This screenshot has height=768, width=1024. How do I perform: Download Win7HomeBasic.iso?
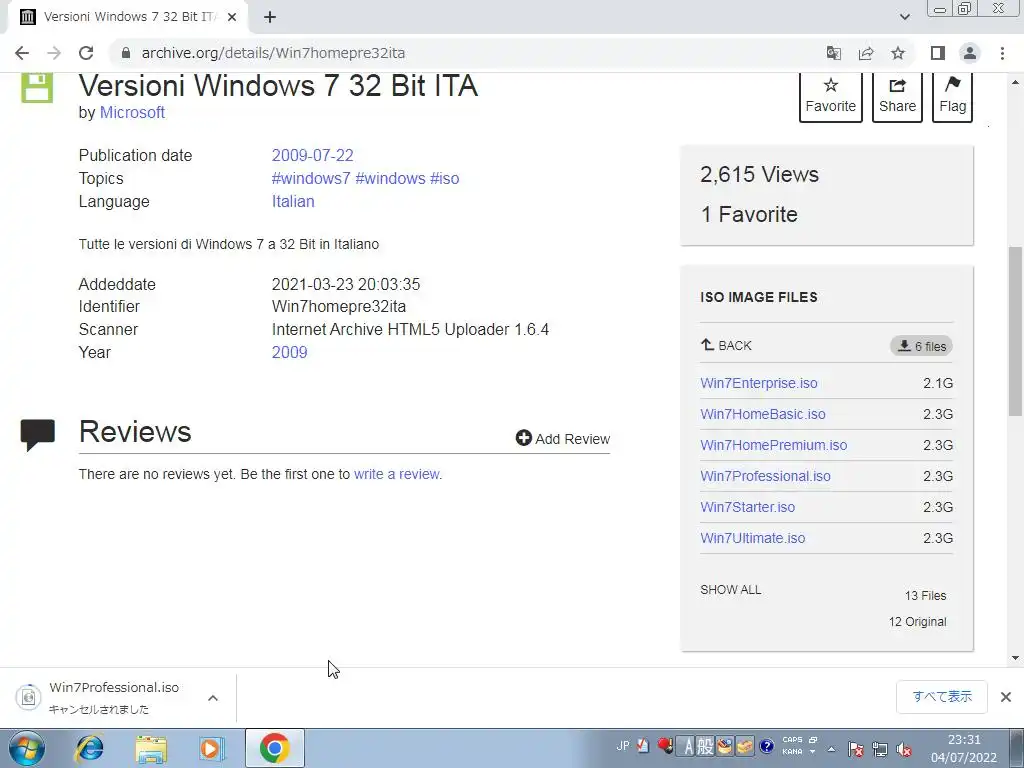tap(763, 414)
